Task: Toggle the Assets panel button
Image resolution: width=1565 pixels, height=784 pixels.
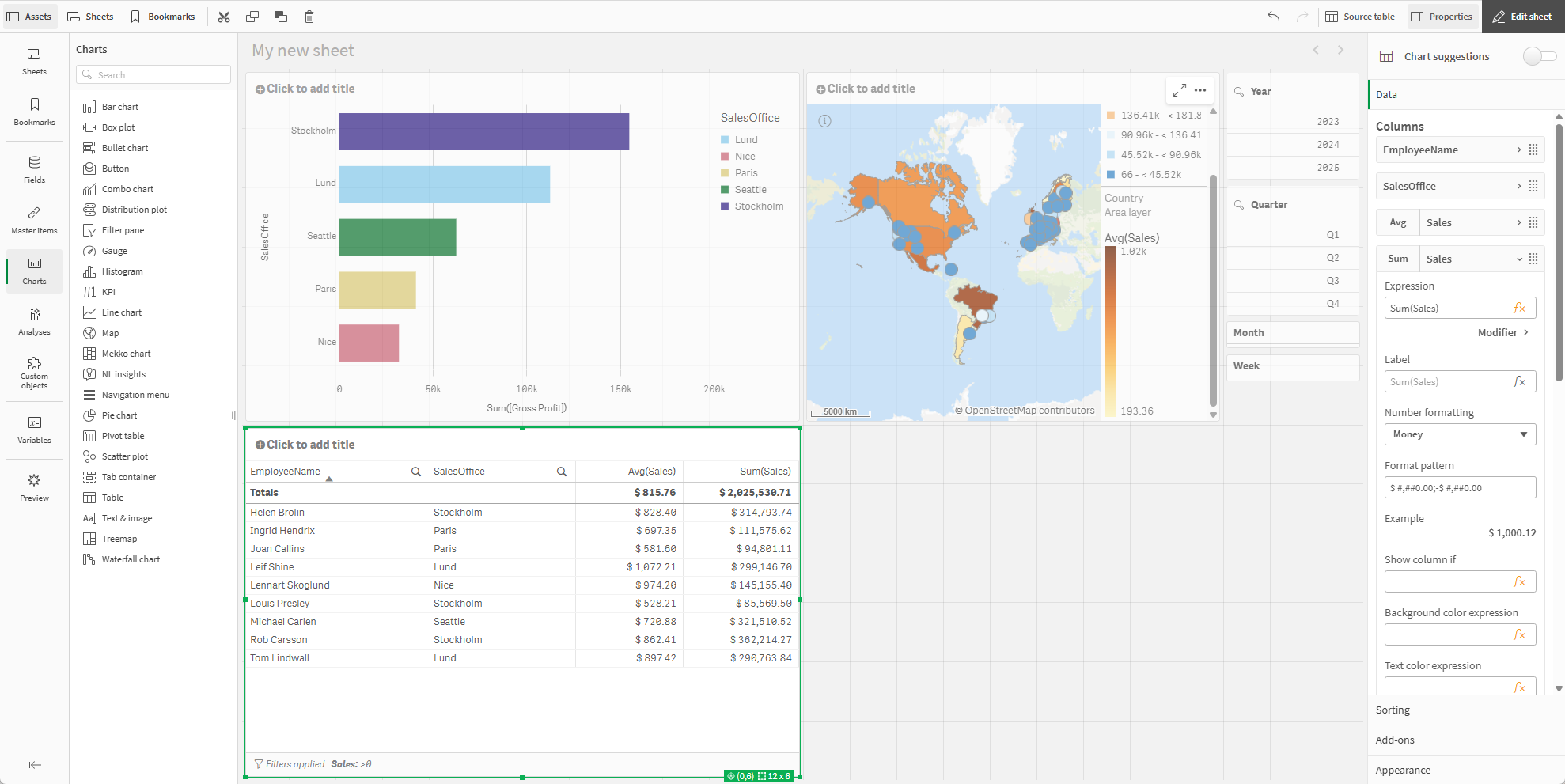Action: (x=30, y=17)
